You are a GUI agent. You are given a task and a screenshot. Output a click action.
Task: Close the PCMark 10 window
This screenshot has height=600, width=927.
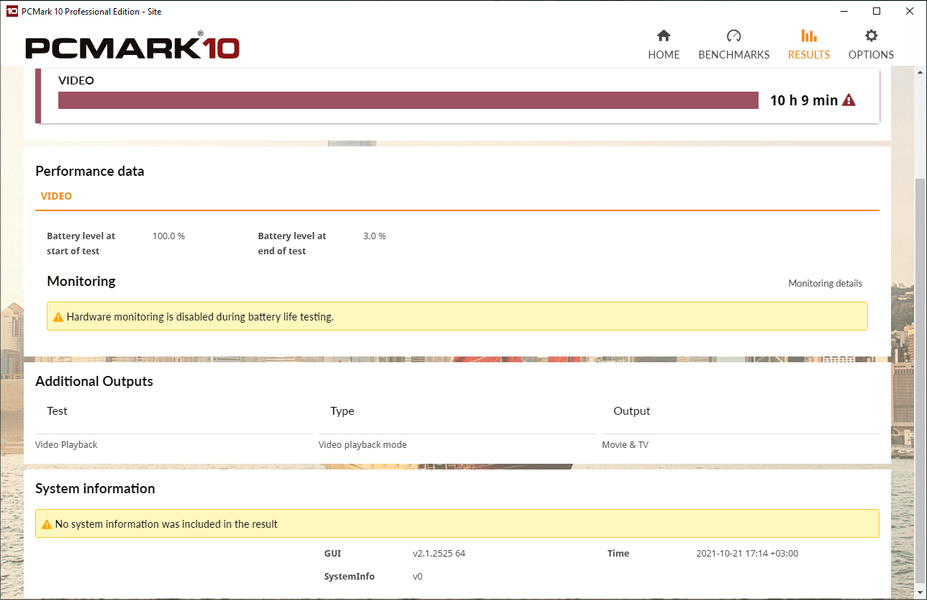click(909, 11)
